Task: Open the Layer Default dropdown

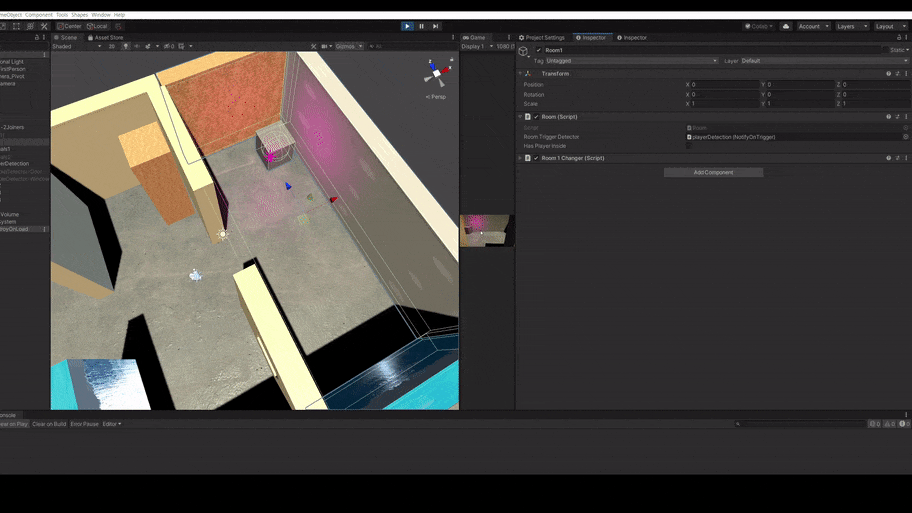Action: coord(824,60)
